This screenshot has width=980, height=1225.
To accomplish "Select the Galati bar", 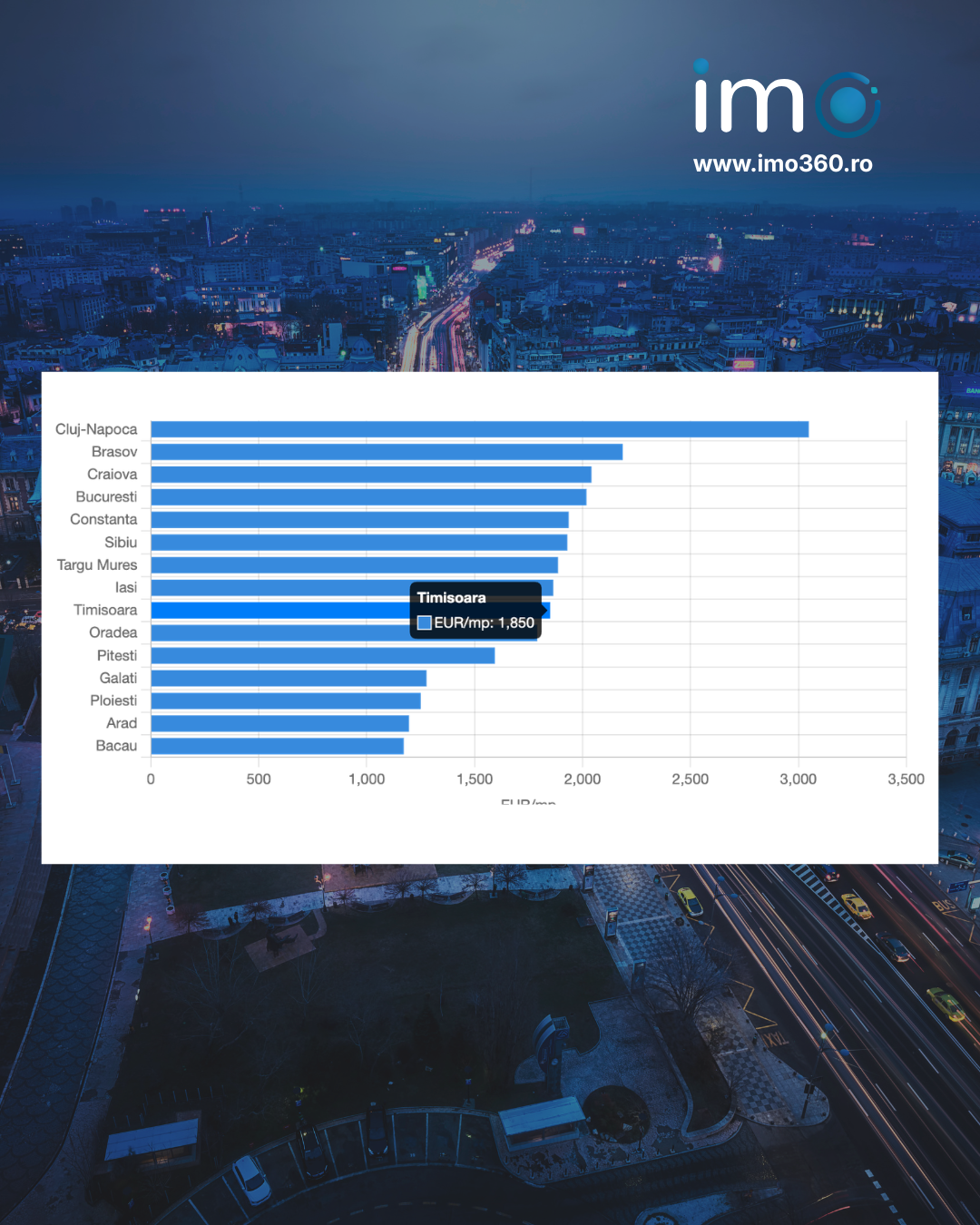I will click(289, 678).
